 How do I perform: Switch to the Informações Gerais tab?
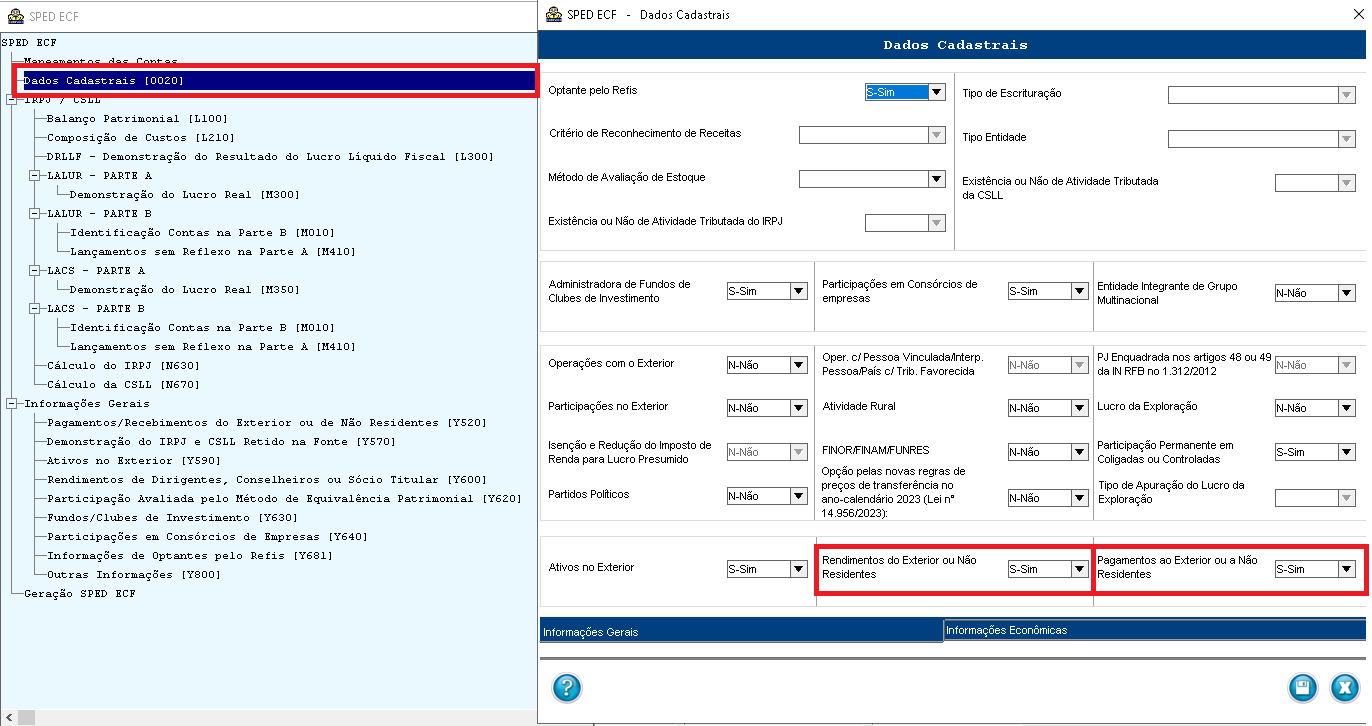coord(740,631)
